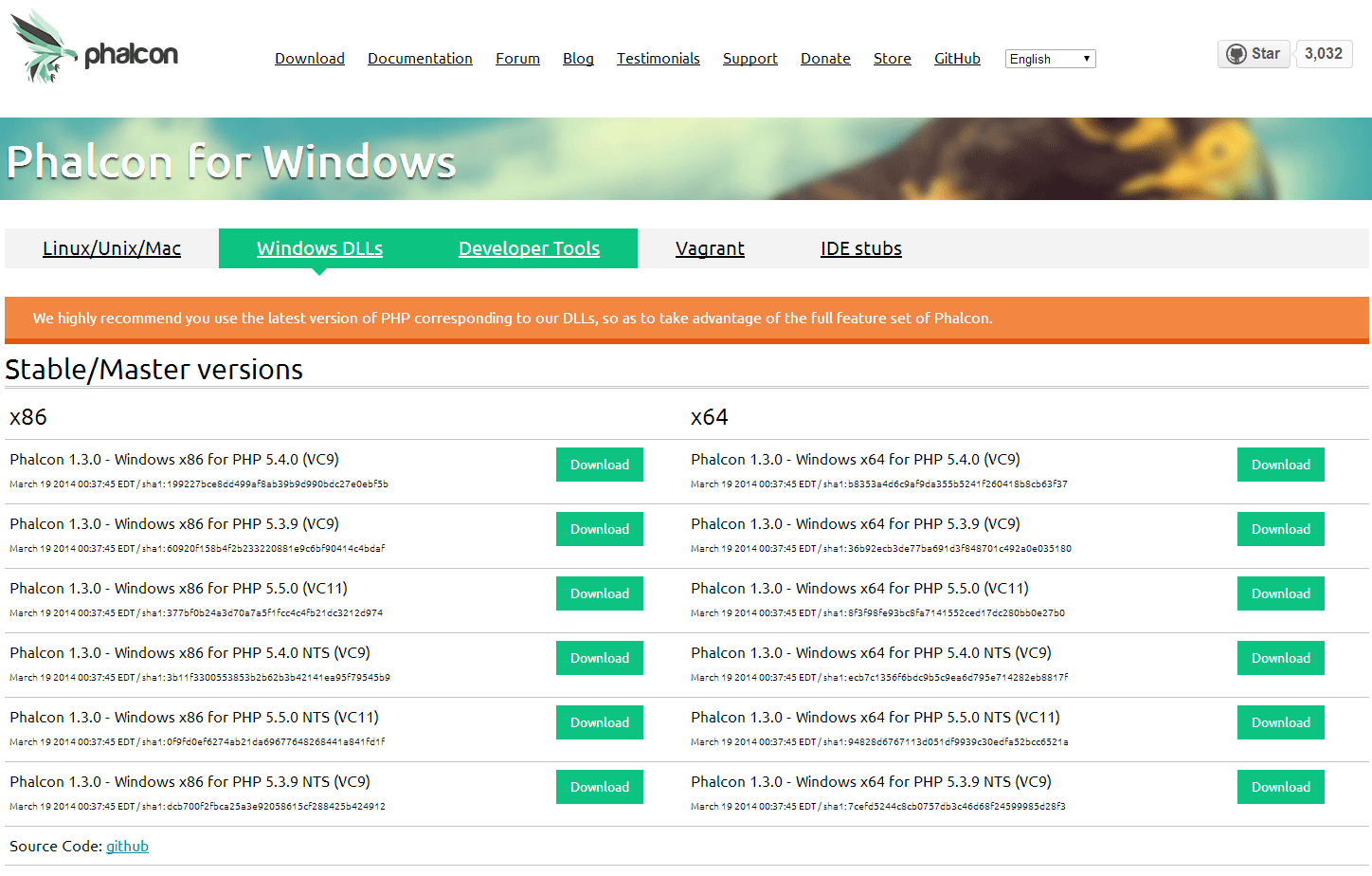Screen dimensions: 1372x876
Task: Download x64 PHP 5.4.0 NTS (VC9) build
Action: click(1281, 658)
